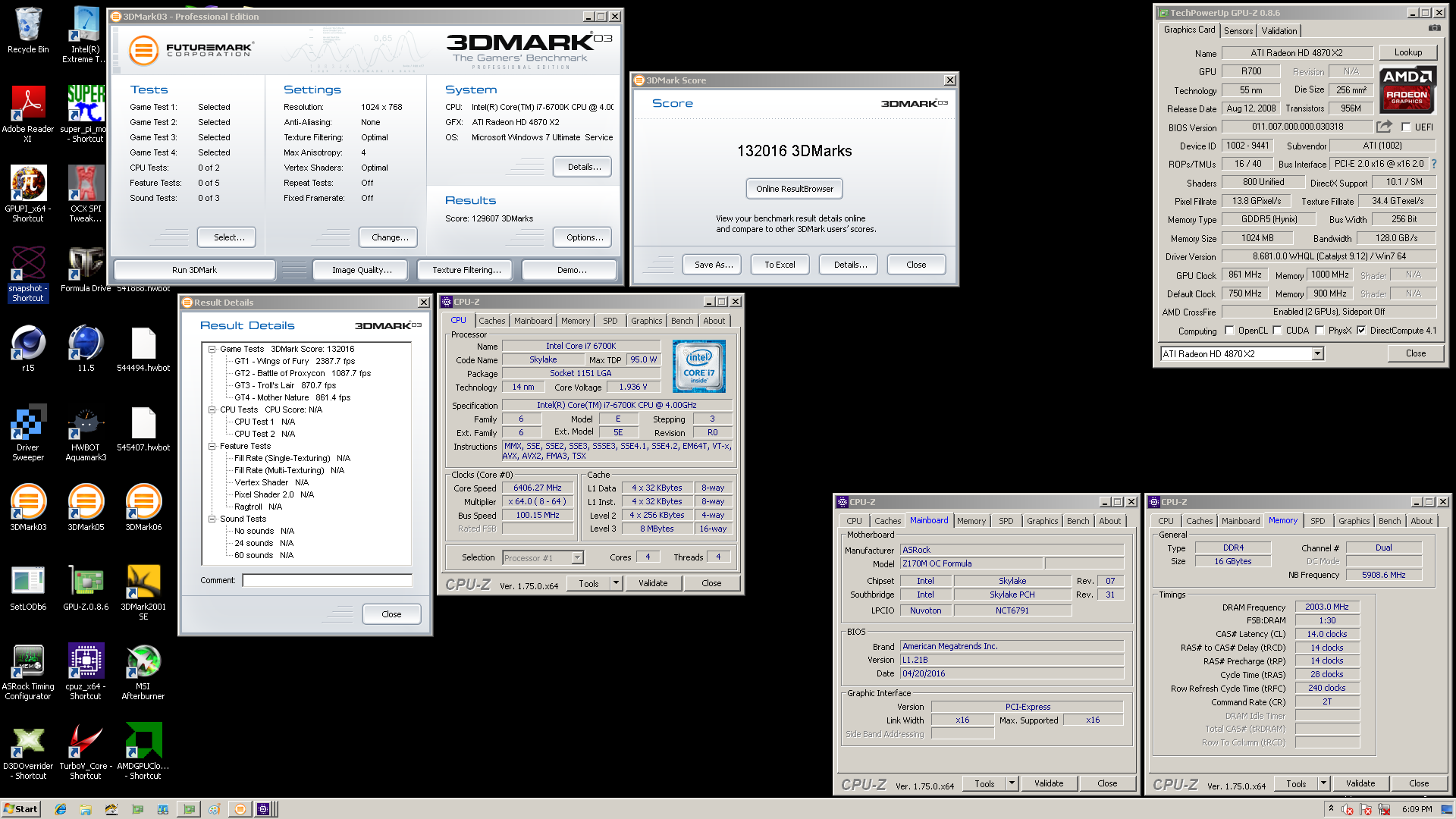The width and height of the screenshot is (1456, 819).
Task: Click Texture Filtering button in 3DMark03
Action: click(466, 270)
